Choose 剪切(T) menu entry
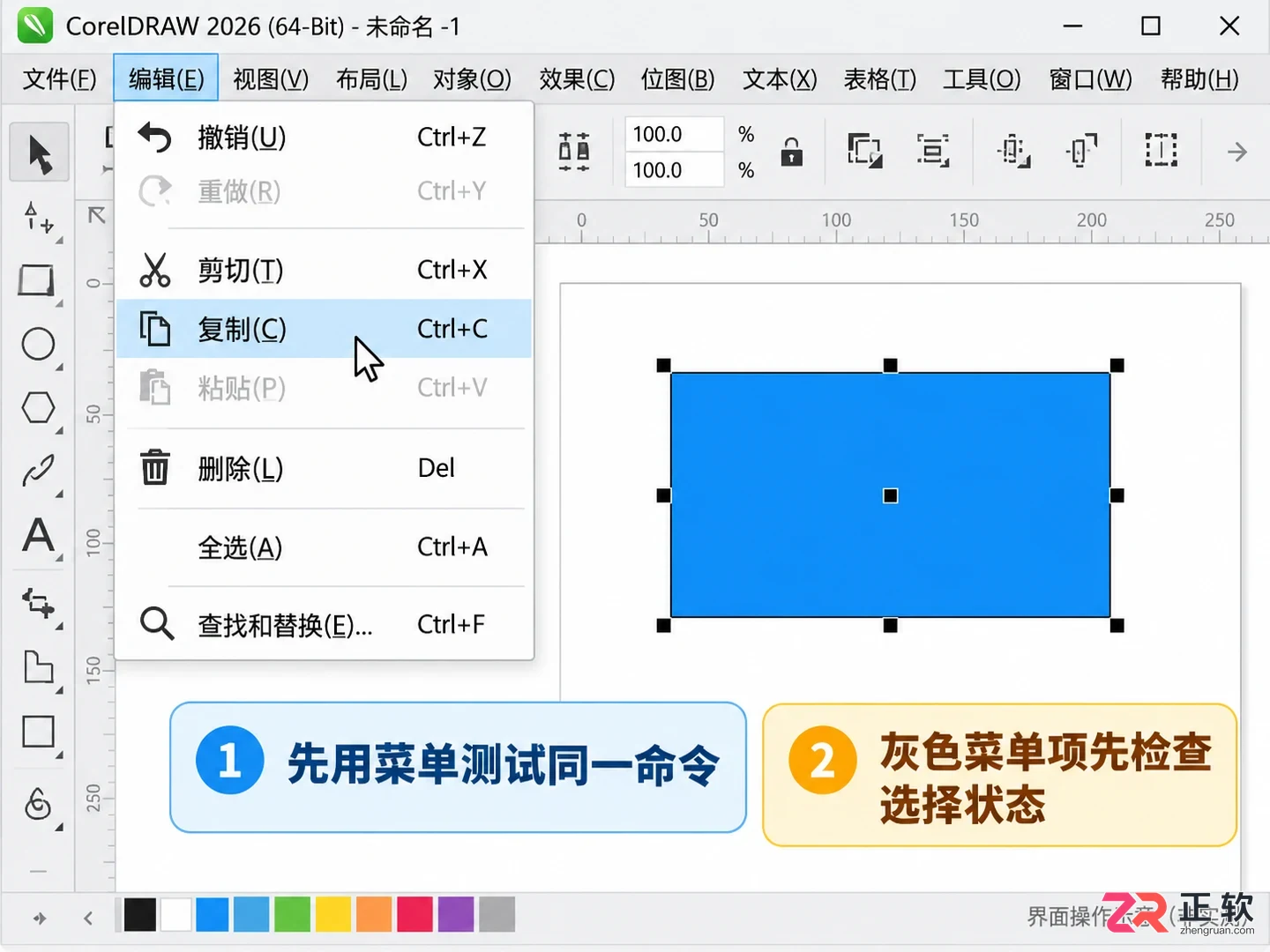1270x952 pixels. click(324, 270)
